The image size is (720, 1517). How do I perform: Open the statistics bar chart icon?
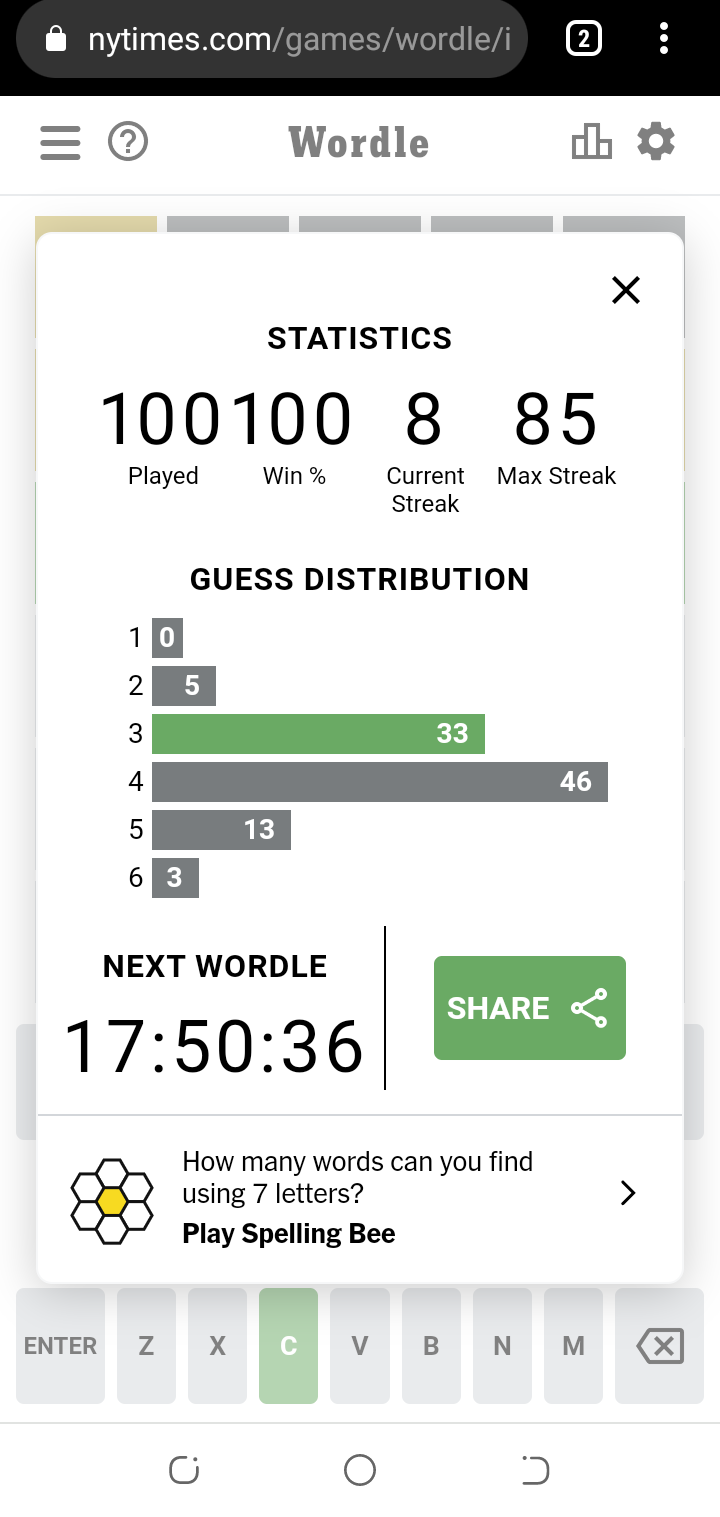click(x=591, y=142)
